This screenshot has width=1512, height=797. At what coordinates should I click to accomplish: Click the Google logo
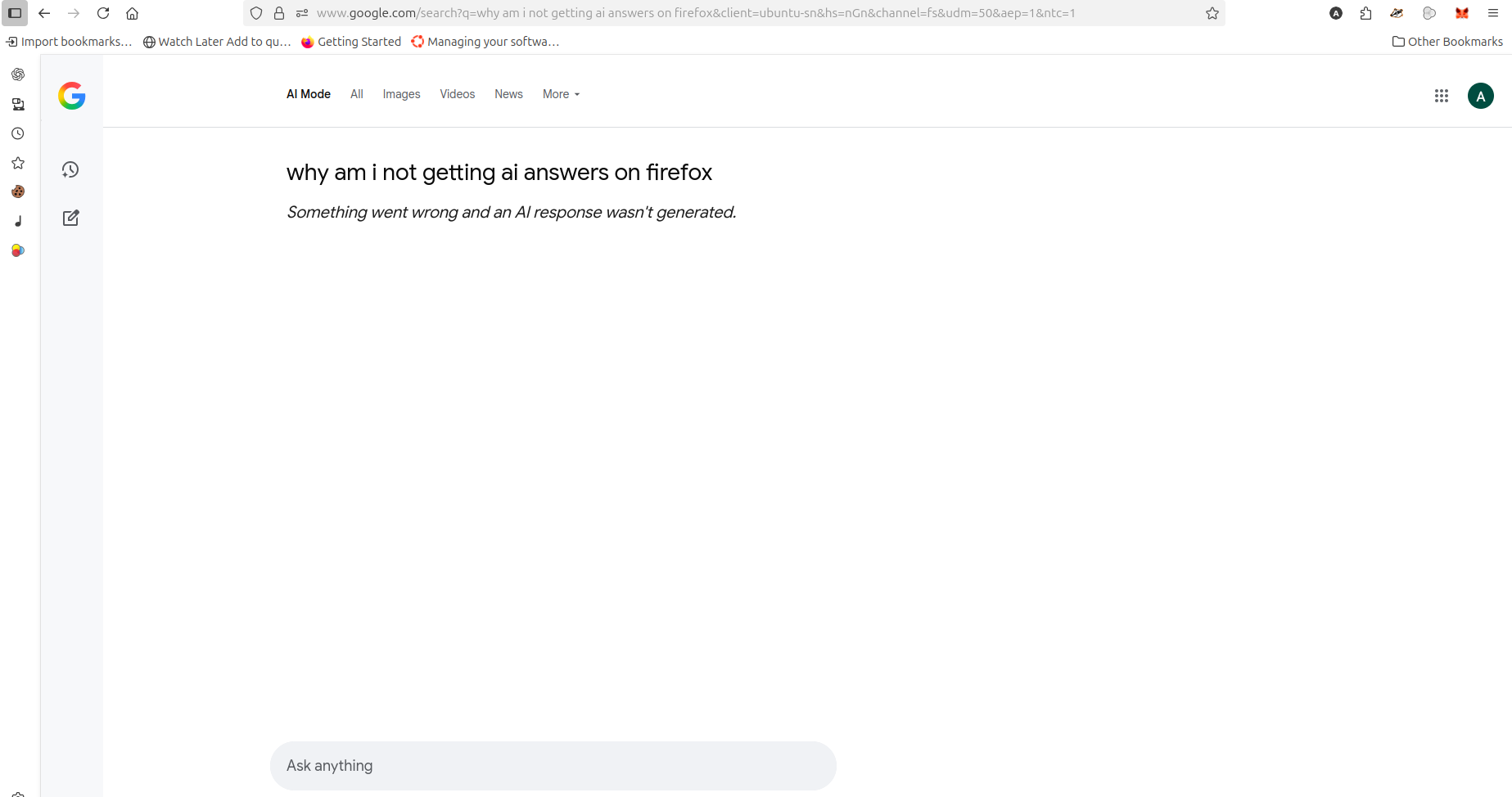72,96
